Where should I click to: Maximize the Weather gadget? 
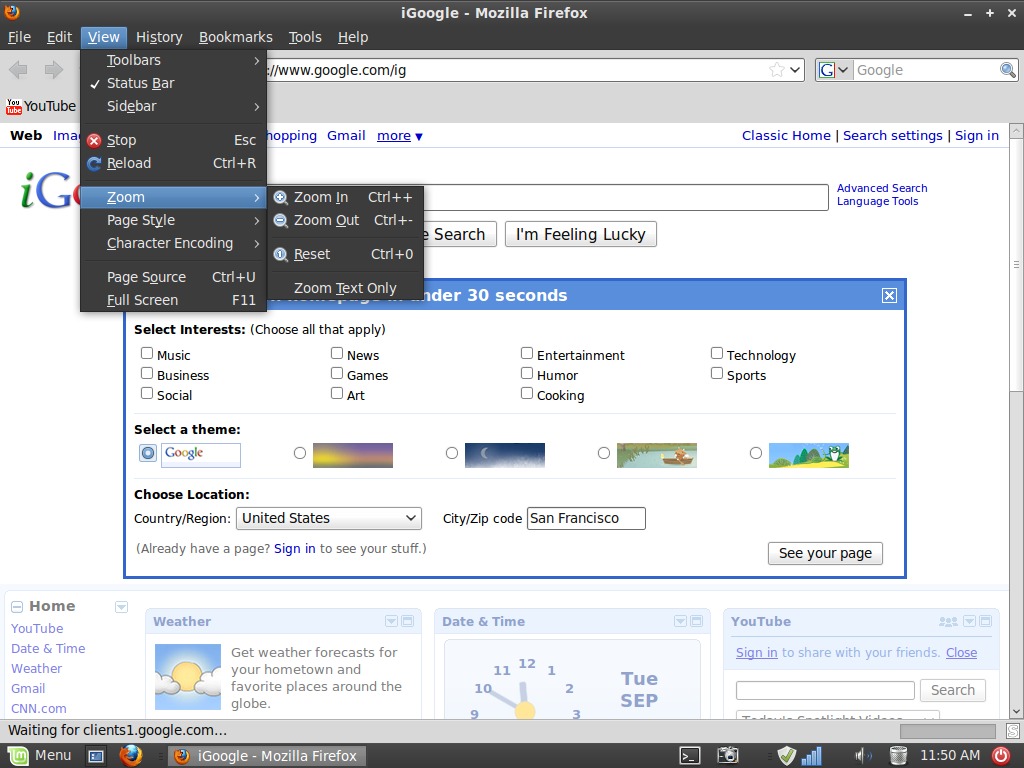[x=408, y=621]
